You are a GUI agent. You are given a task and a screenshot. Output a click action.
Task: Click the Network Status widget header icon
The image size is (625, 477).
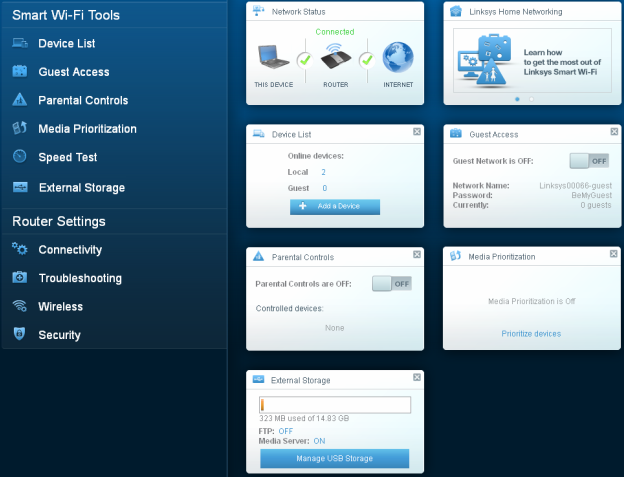click(x=258, y=11)
